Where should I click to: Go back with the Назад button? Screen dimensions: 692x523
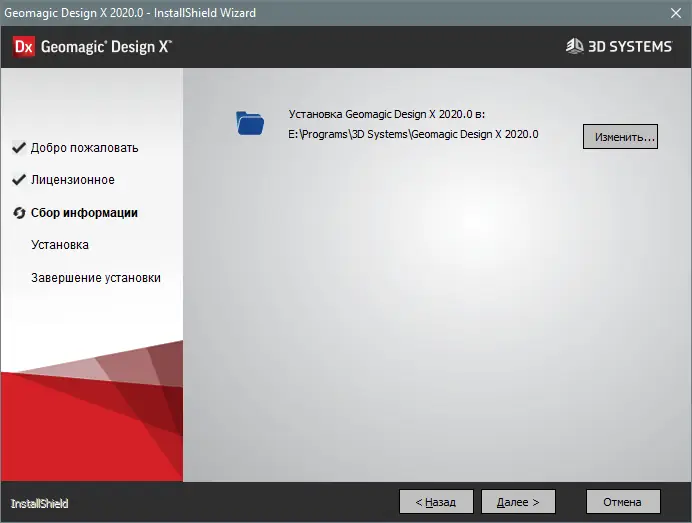click(436, 502)
